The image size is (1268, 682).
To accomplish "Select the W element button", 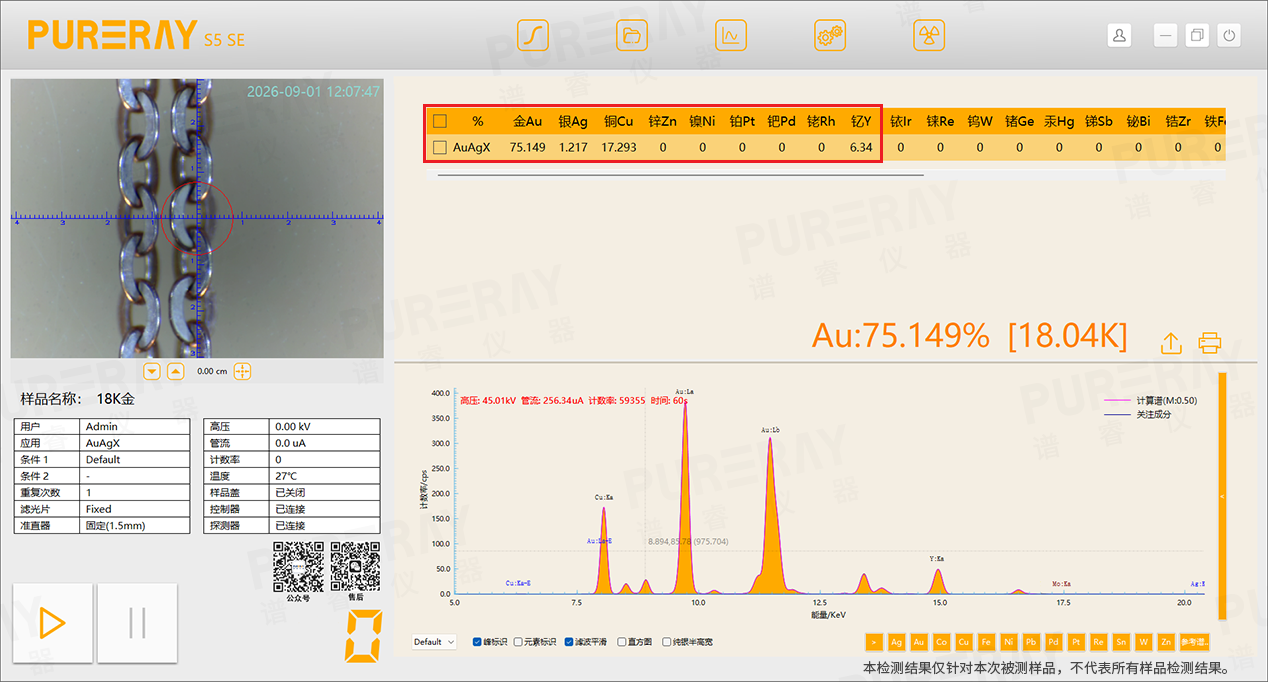I will (x=1144, y=642).
